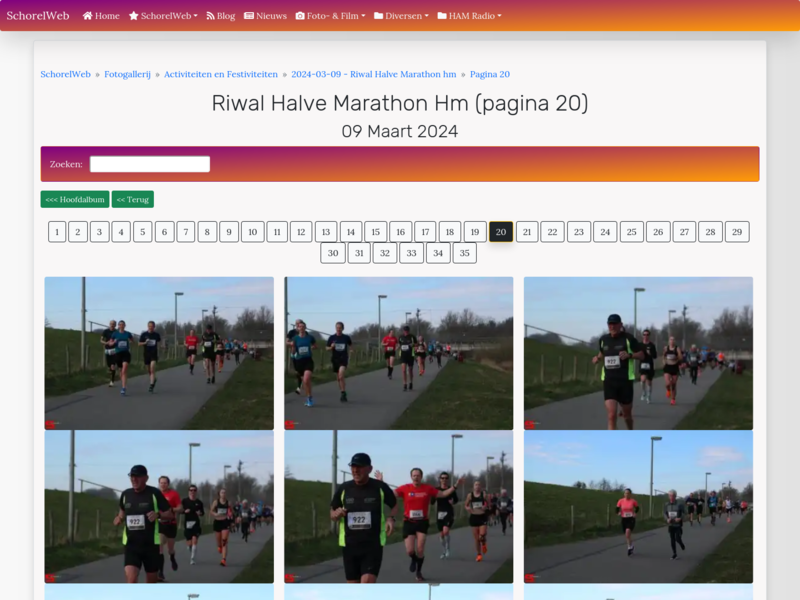Go to gallery page 13
The image size is (800, 600).
(x=326, y=232)
